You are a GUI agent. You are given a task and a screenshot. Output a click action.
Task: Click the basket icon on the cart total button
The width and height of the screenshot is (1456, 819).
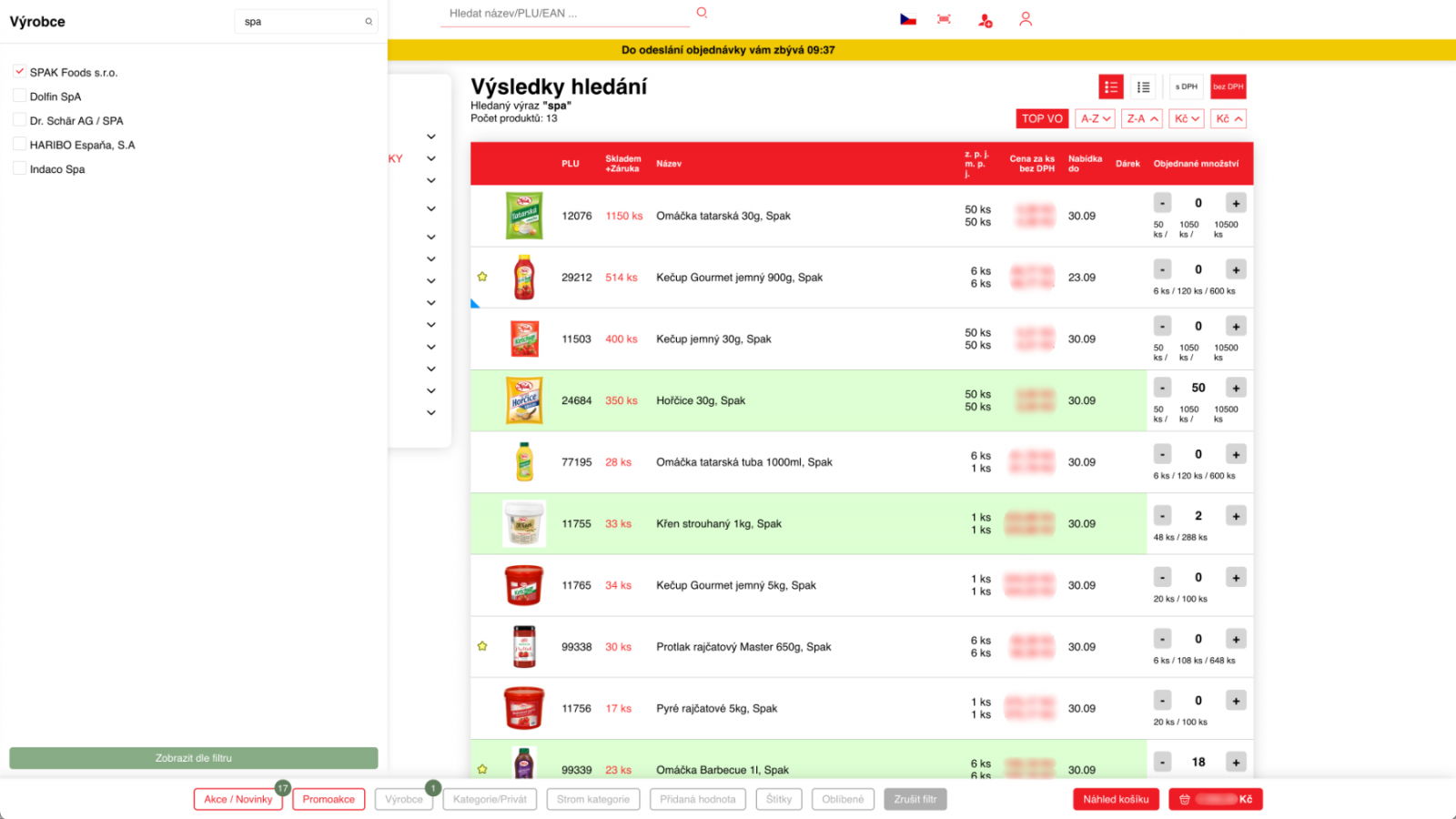1185,800
